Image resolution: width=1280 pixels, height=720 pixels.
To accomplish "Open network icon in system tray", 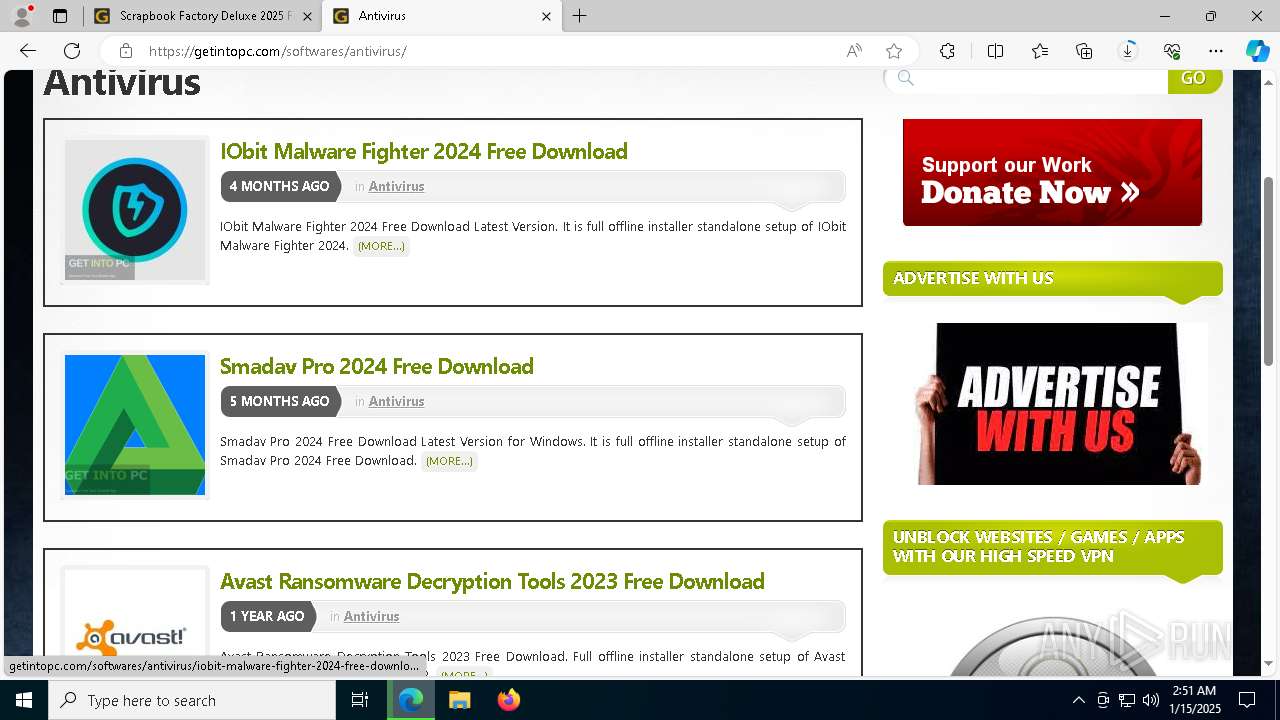I will pyautogui.click(x=1127, y=700).
